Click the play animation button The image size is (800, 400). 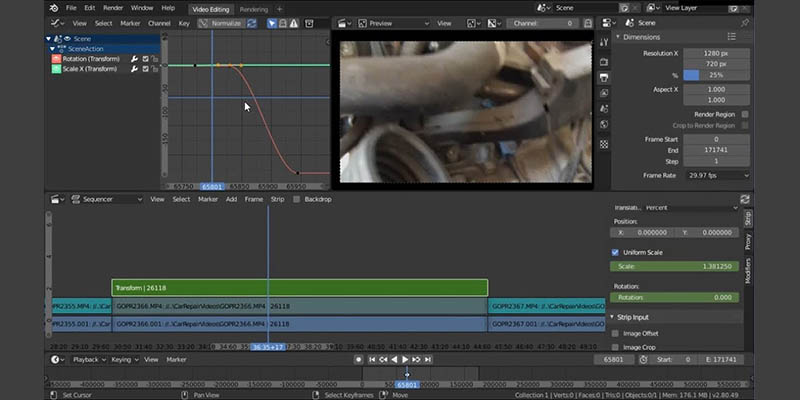pos(405,360)
